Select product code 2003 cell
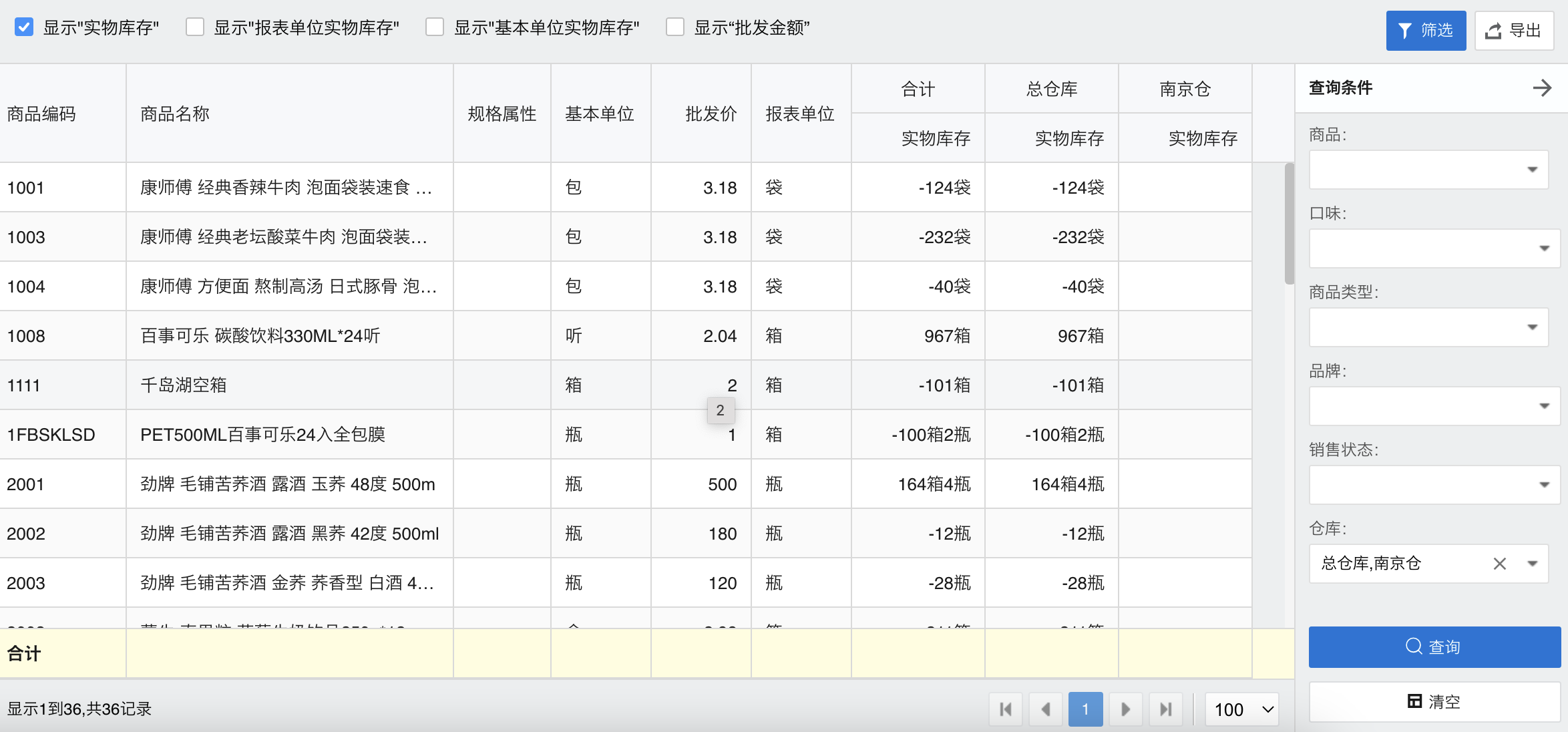Screen dimensions: 1568x732 63,583
